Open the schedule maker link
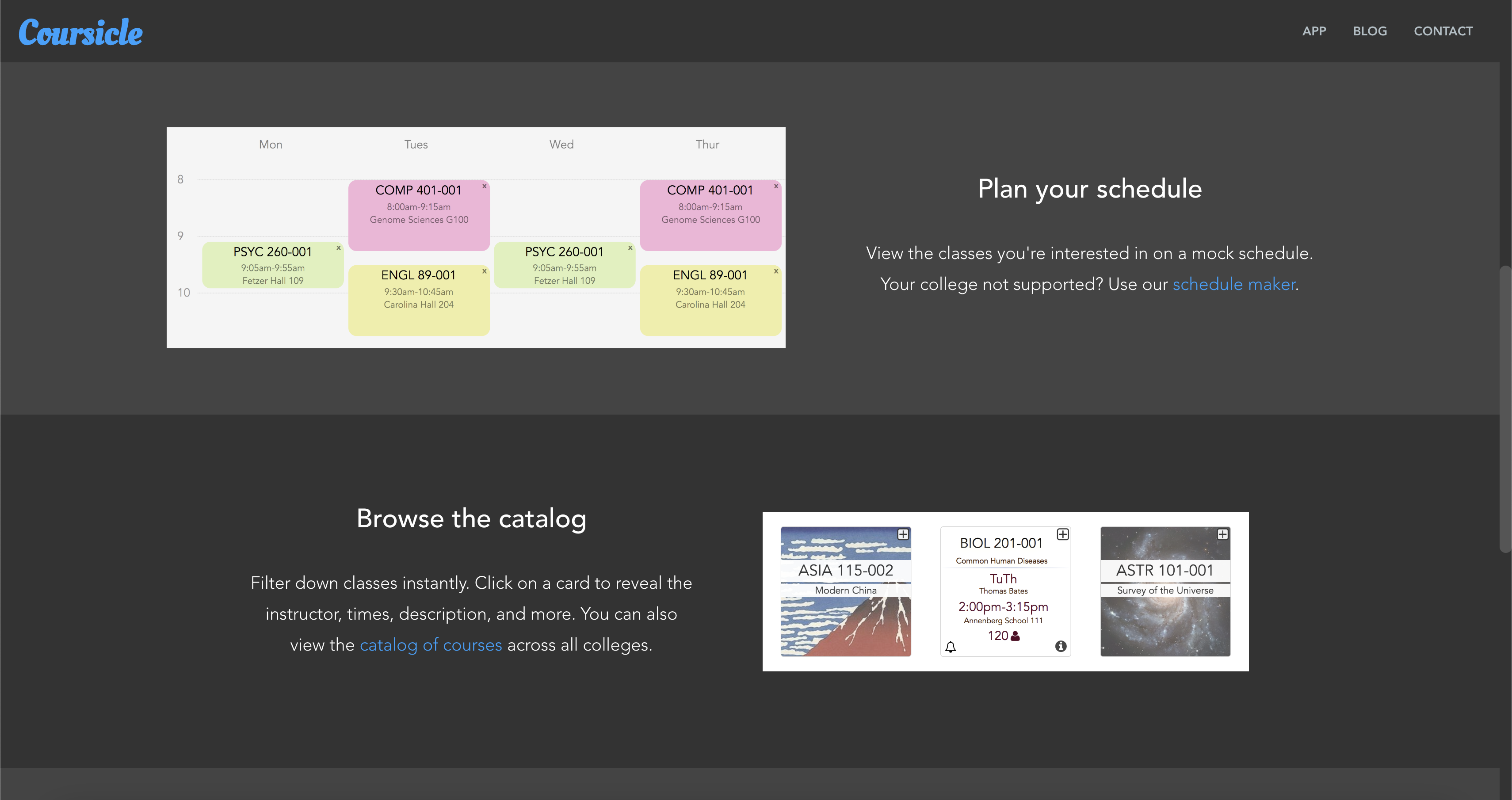 (x=1233, y=284)
